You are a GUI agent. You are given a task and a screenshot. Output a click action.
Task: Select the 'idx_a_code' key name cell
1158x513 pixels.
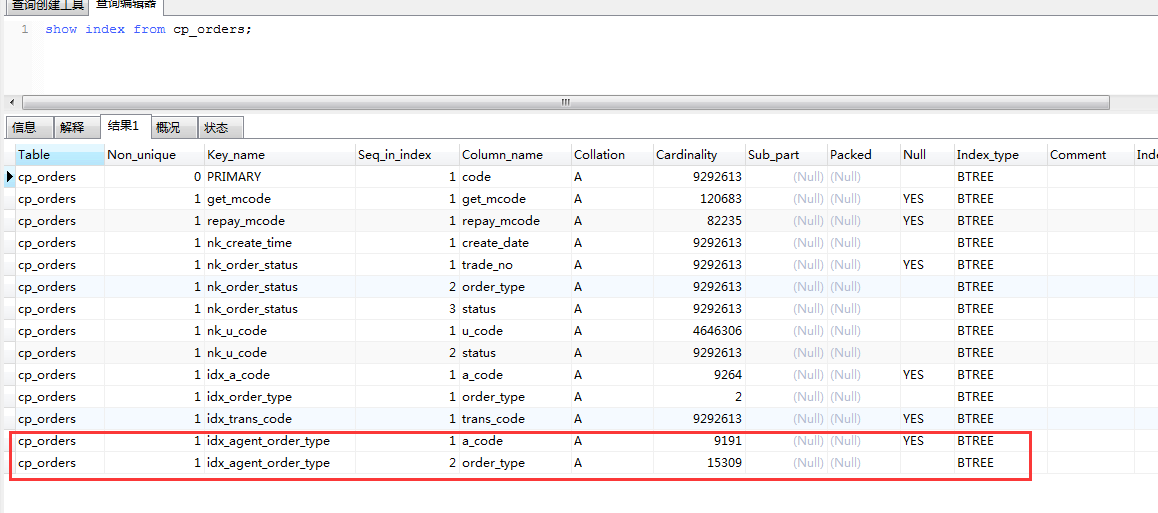280,375
